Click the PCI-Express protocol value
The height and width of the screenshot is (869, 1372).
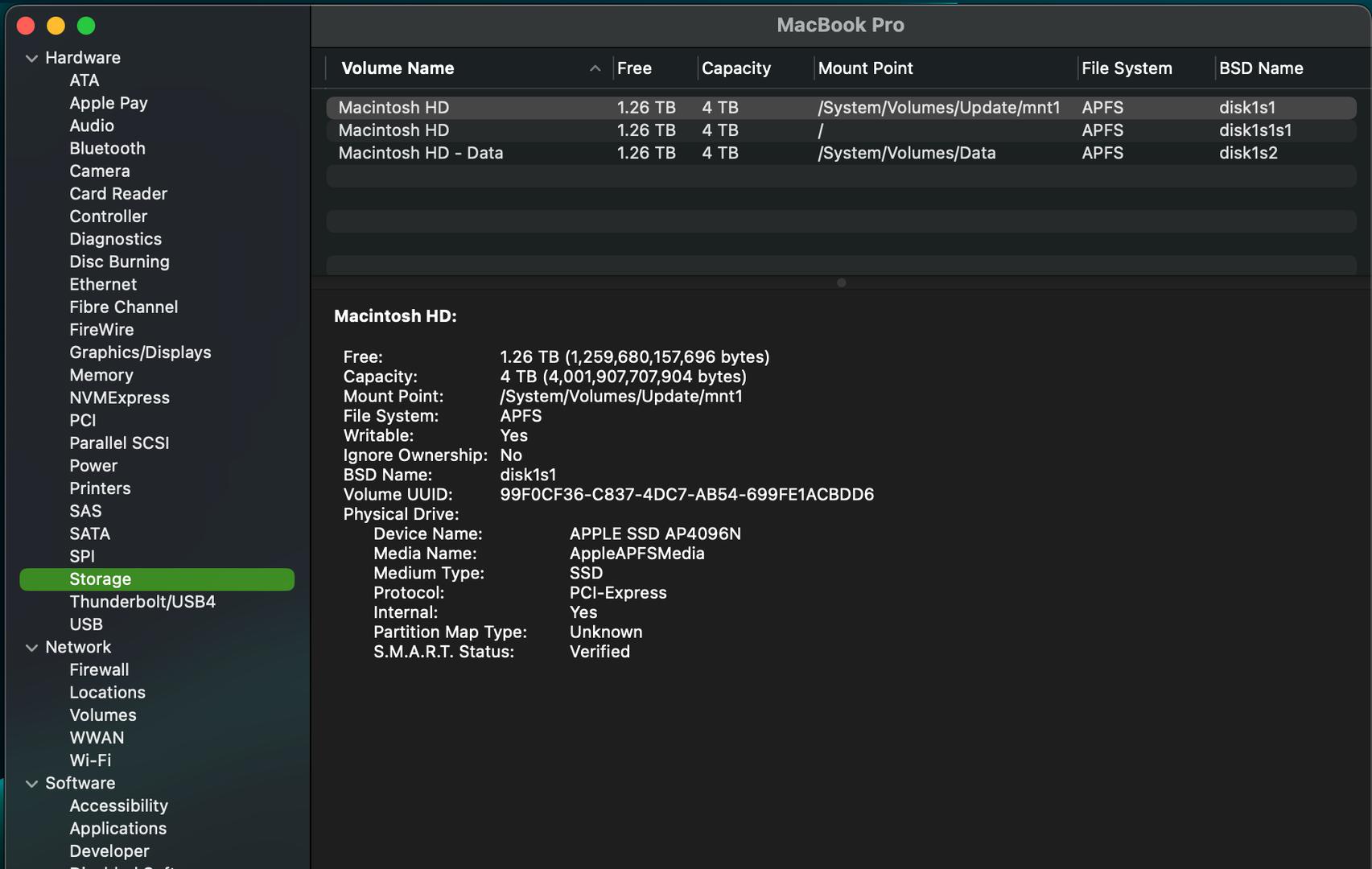[618, 593]
